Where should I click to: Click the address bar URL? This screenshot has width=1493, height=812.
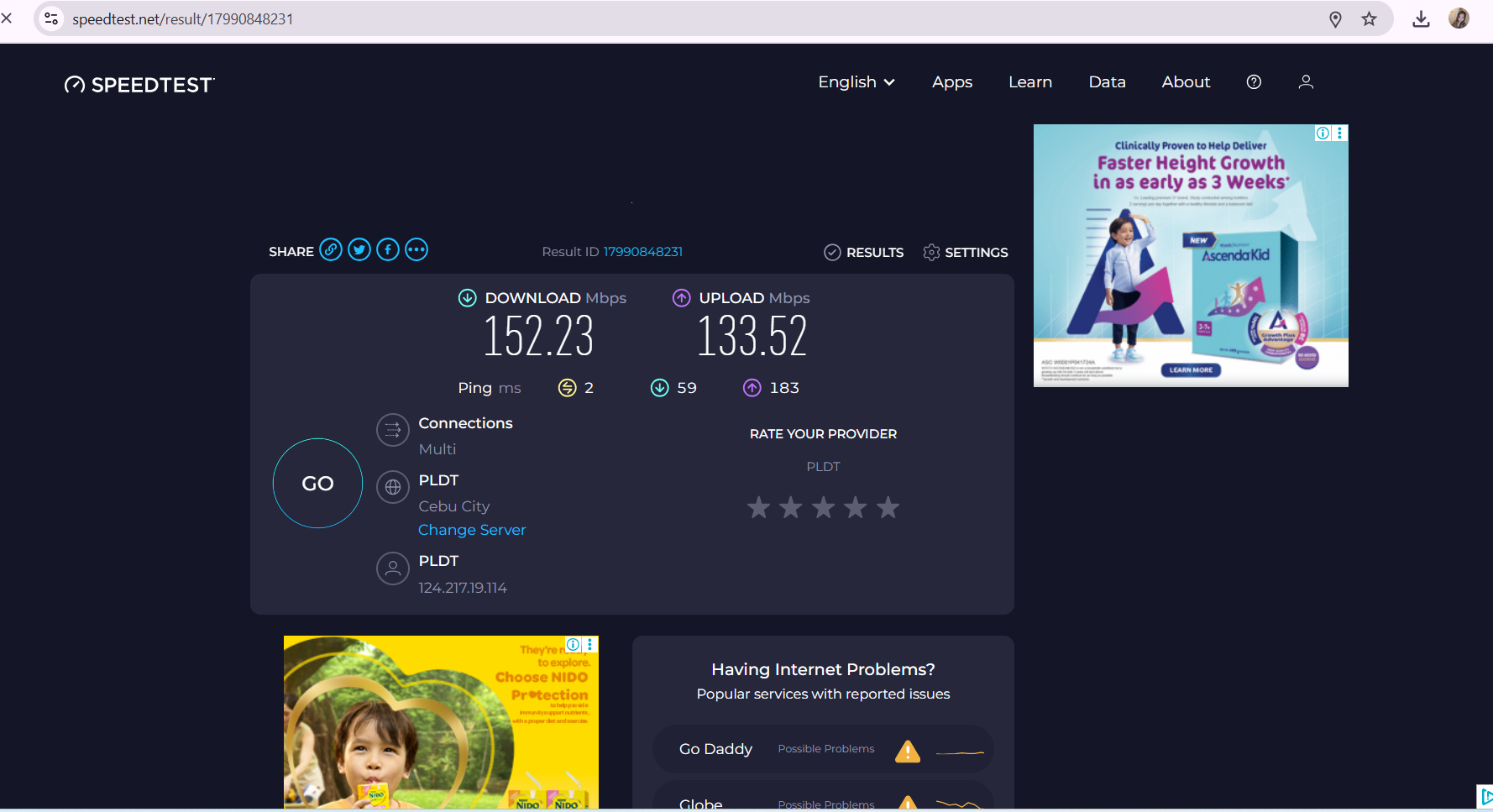183,19
